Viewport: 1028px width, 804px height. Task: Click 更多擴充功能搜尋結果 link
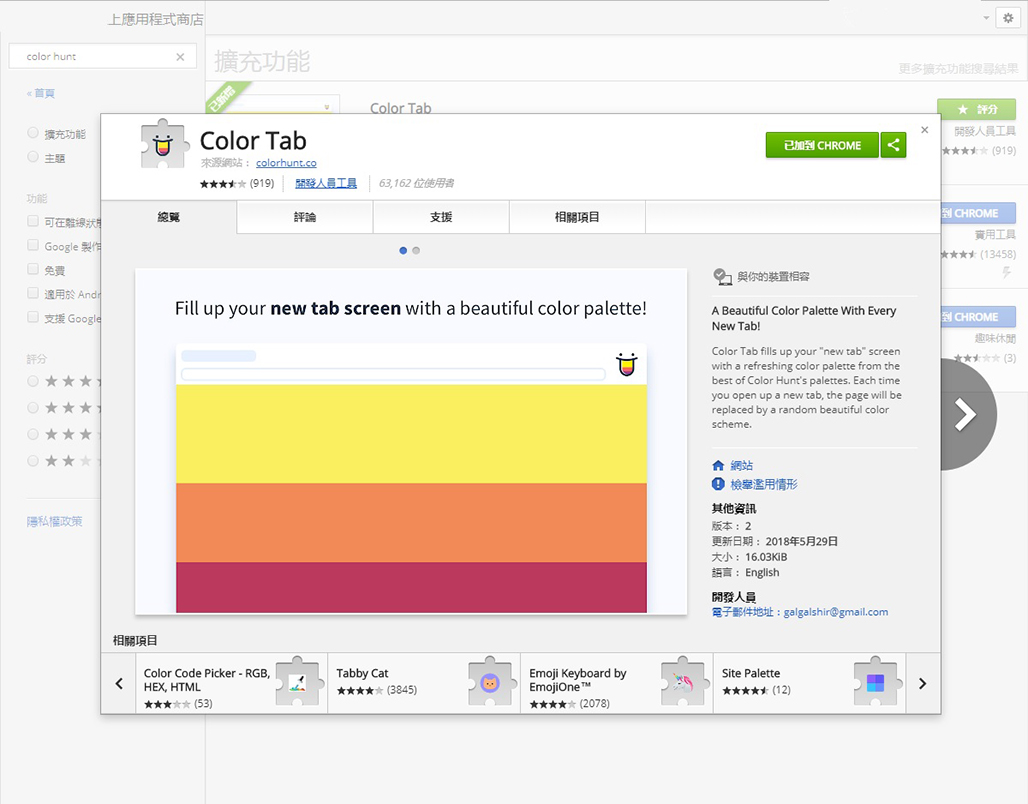pyautogui.click(x=958, y=69)
